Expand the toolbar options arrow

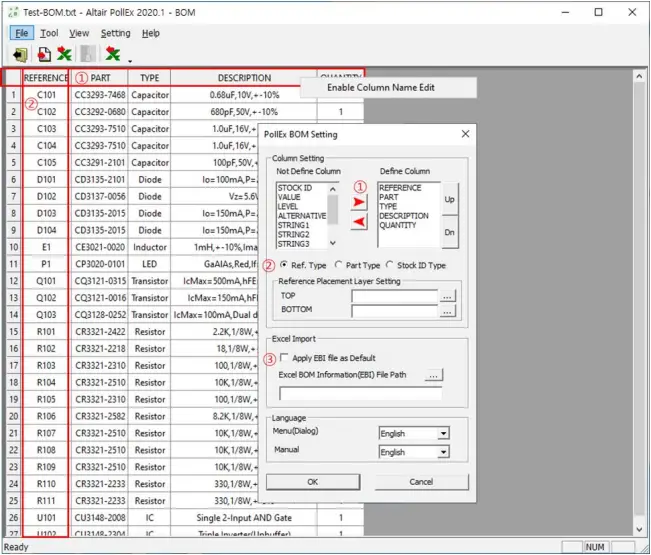(x=128, y=62)
